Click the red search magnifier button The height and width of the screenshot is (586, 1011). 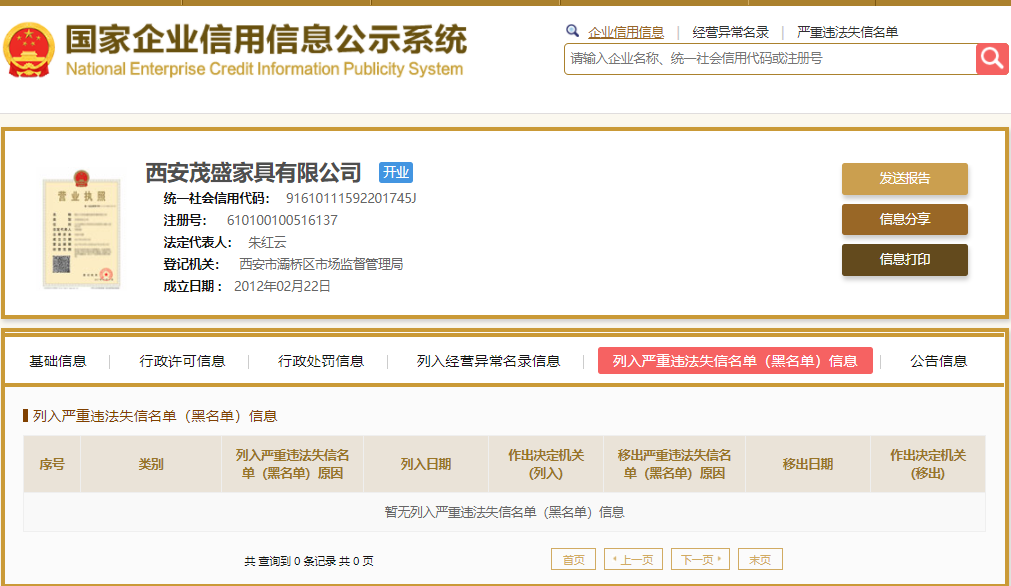pyautogui.click(x=992, y=59)
